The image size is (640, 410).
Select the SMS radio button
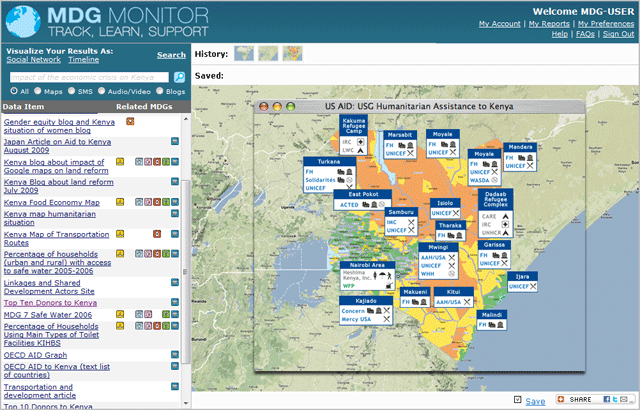click(x=71, y=91)
